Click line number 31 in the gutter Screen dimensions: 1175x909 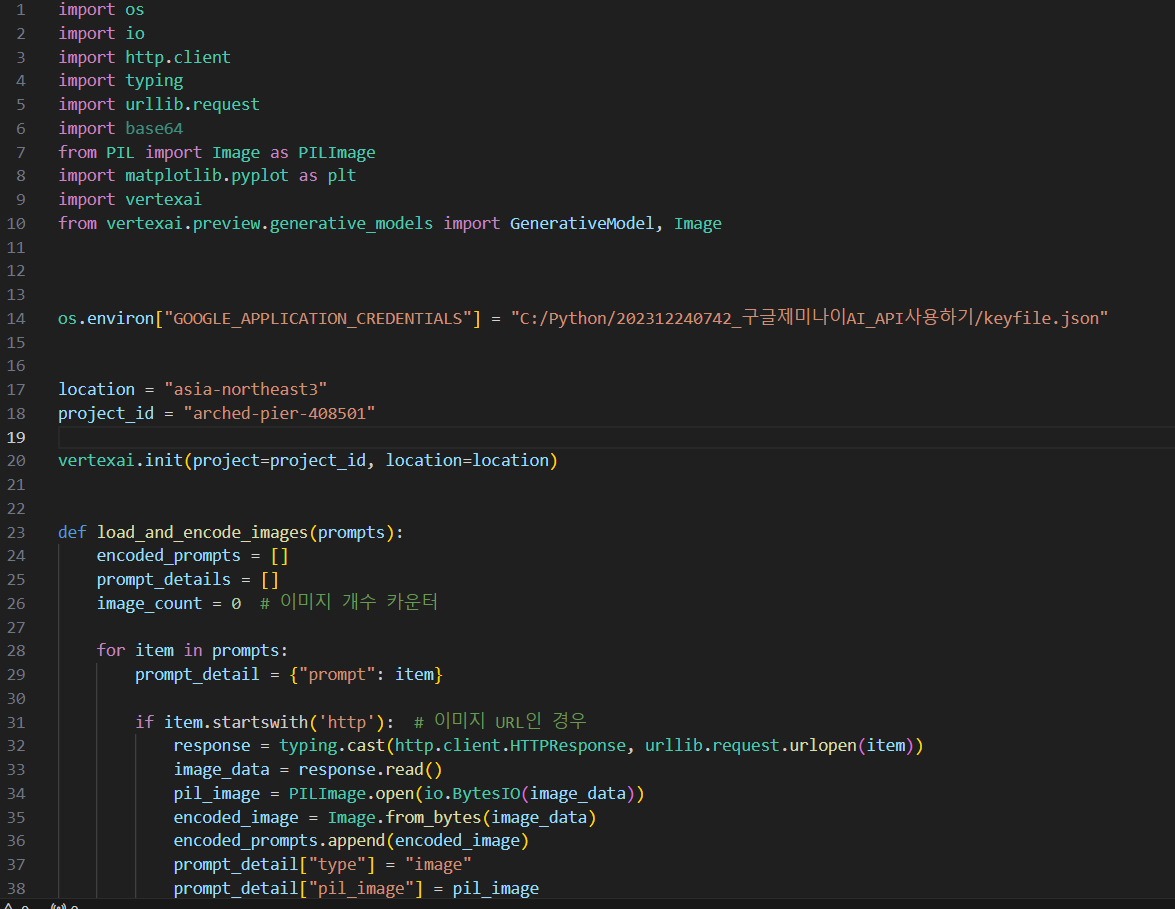16,723
